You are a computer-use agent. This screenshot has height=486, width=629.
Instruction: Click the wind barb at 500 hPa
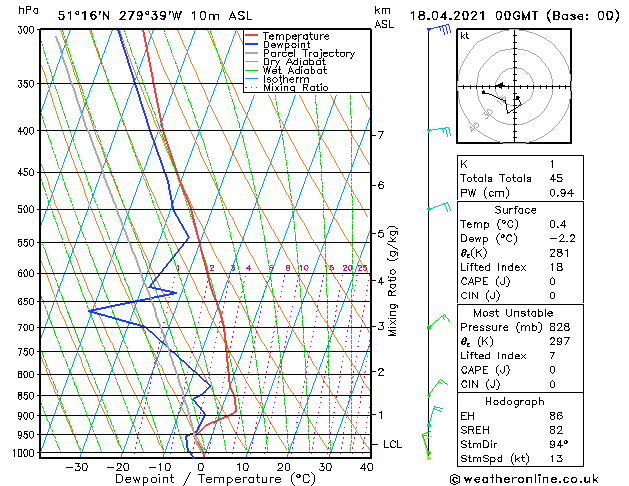point(439,207)
